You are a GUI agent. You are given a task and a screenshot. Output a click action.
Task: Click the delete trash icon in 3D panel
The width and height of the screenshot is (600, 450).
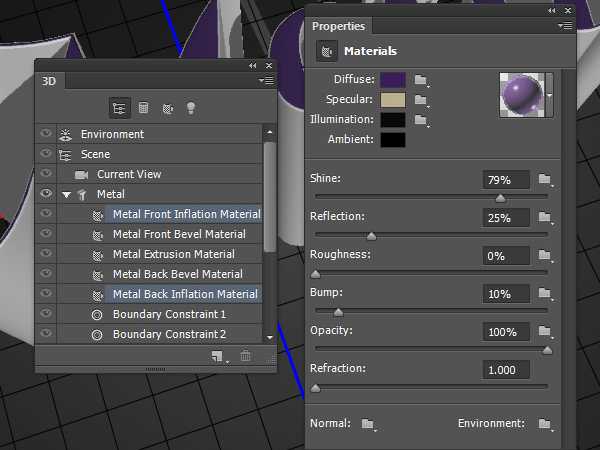pyautogui.click(x=246, y=357)
